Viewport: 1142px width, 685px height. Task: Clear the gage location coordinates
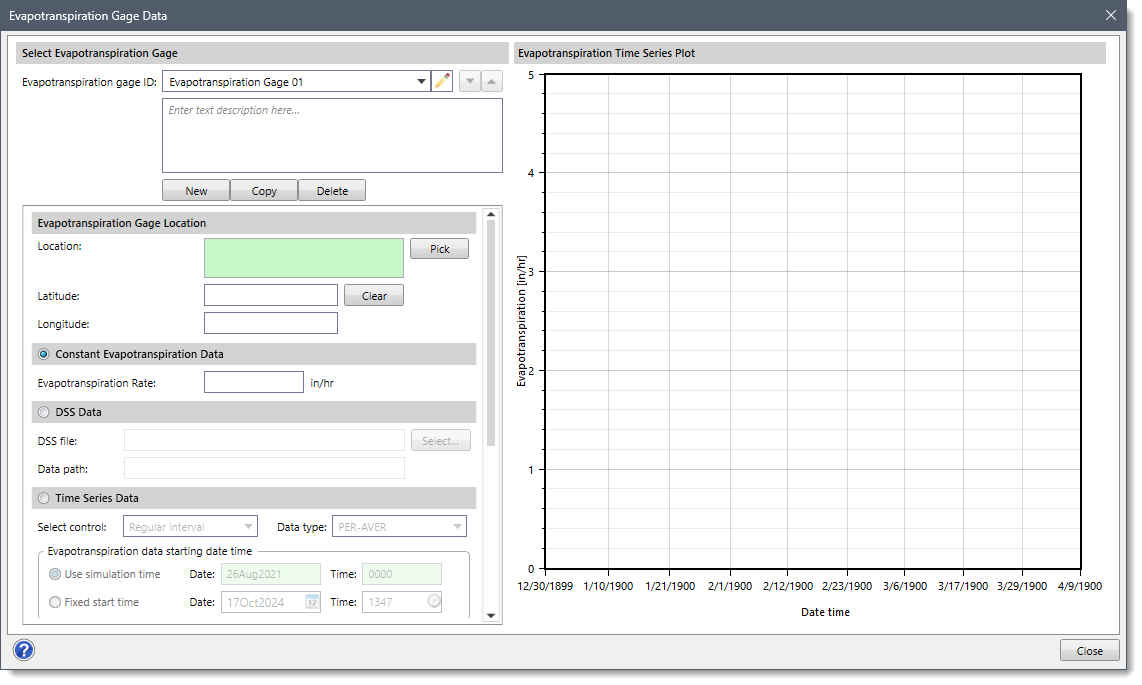(373, 294)
